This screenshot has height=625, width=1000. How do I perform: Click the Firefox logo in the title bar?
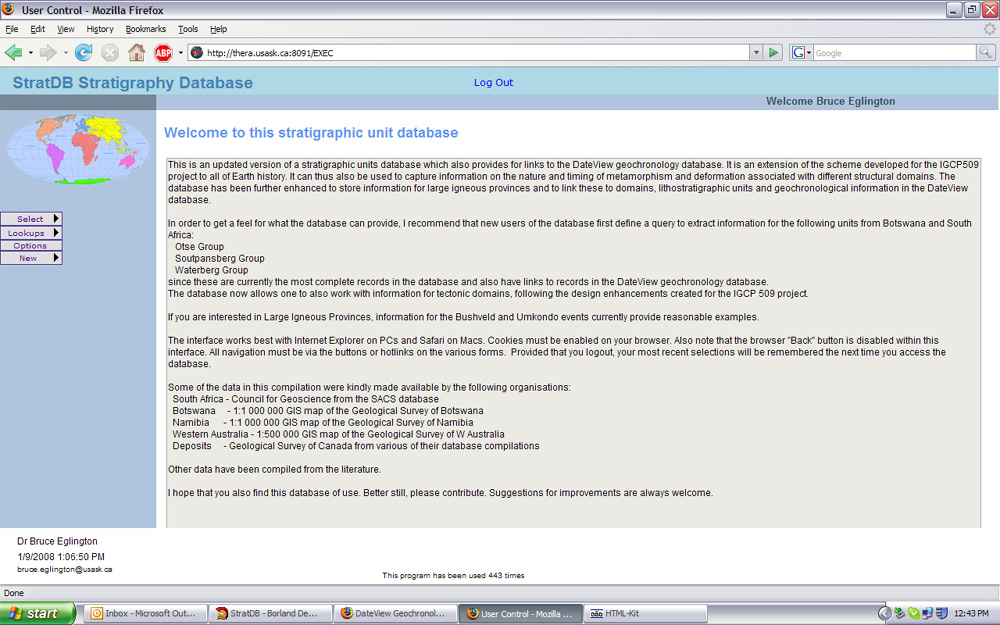[8, 10]
